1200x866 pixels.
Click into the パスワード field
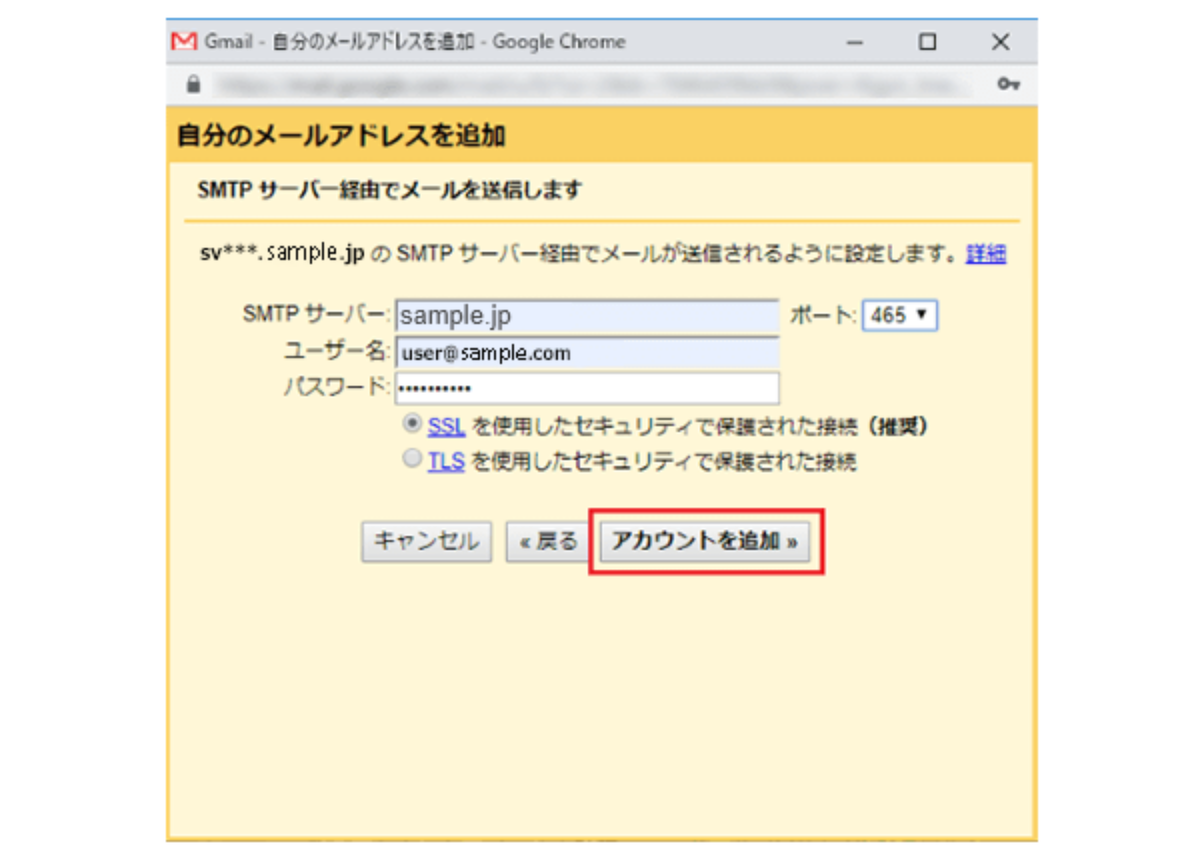(587, 388)
